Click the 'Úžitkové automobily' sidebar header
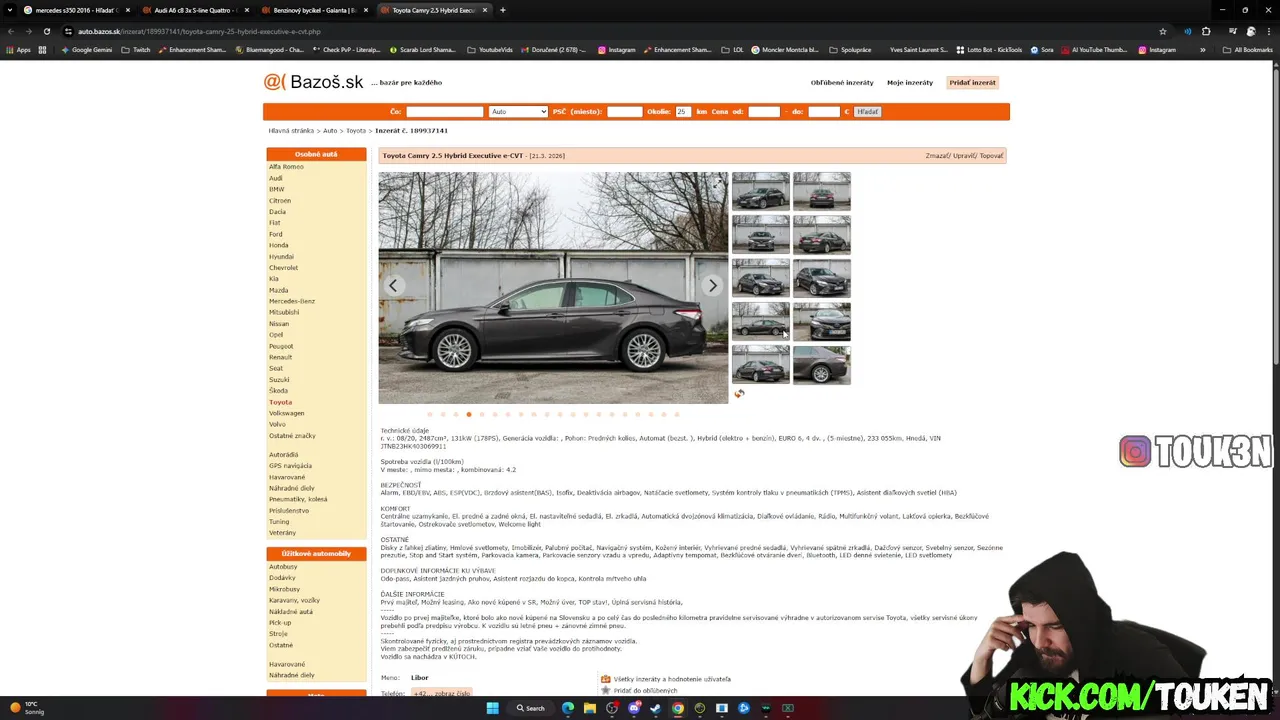 [x=316, y=553]
